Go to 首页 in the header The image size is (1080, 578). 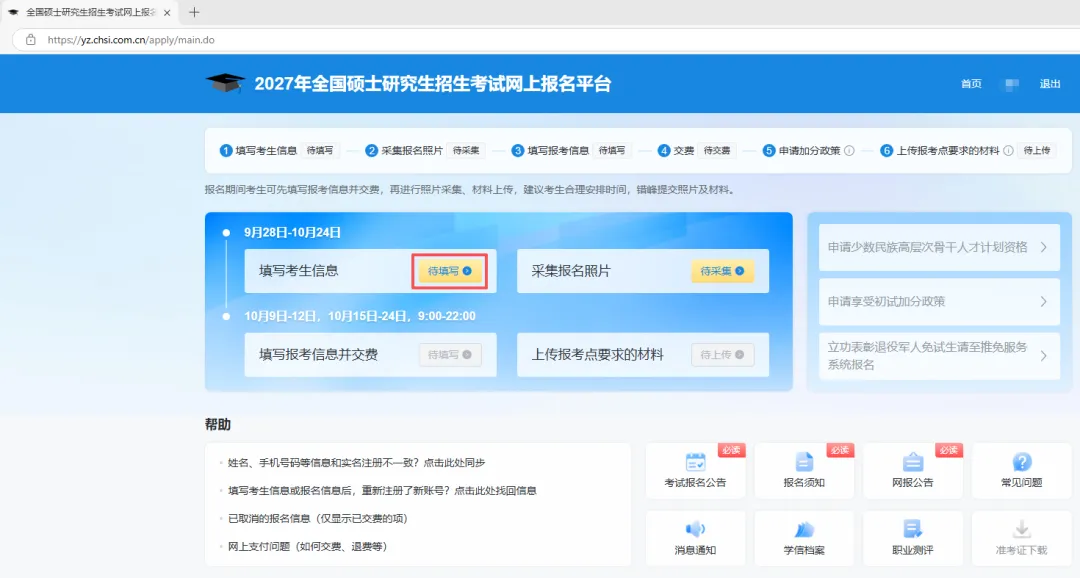(971, 84)
